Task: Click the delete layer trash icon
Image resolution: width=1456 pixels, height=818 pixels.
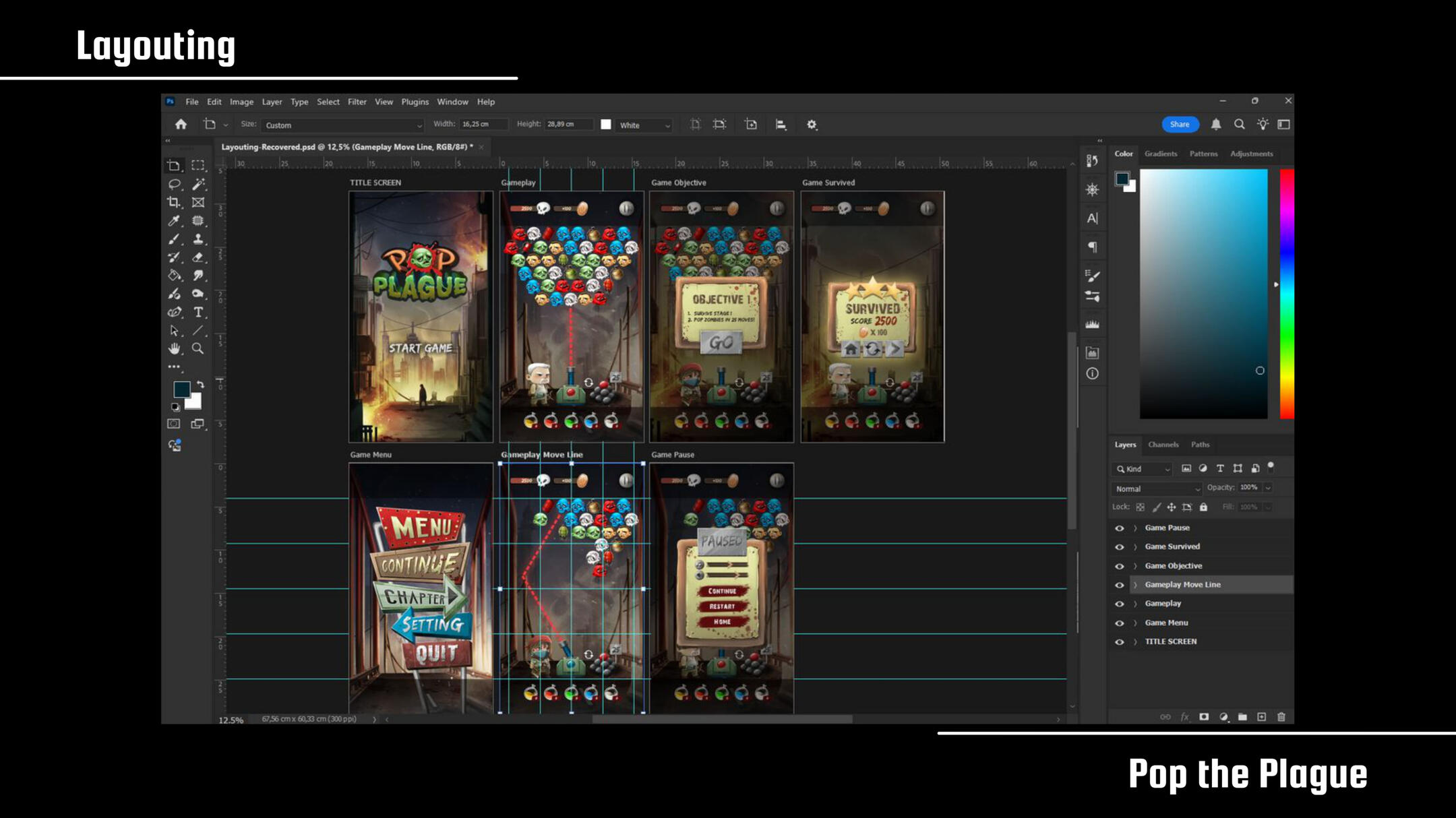Action: [1281, 717]
